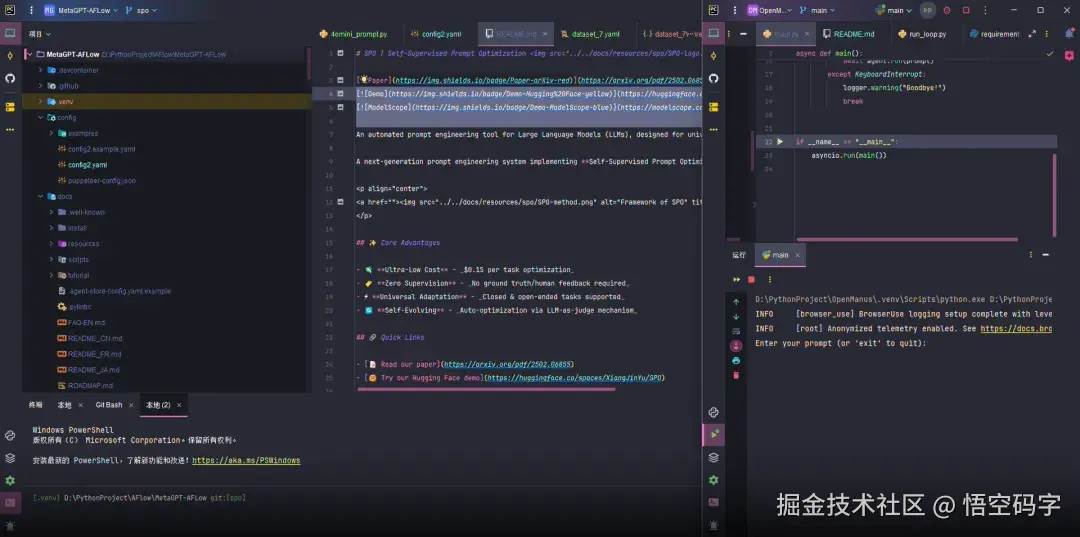
Task: Open the aka.ms/PSWindows link in terminal
Action: tap(246, 461)
